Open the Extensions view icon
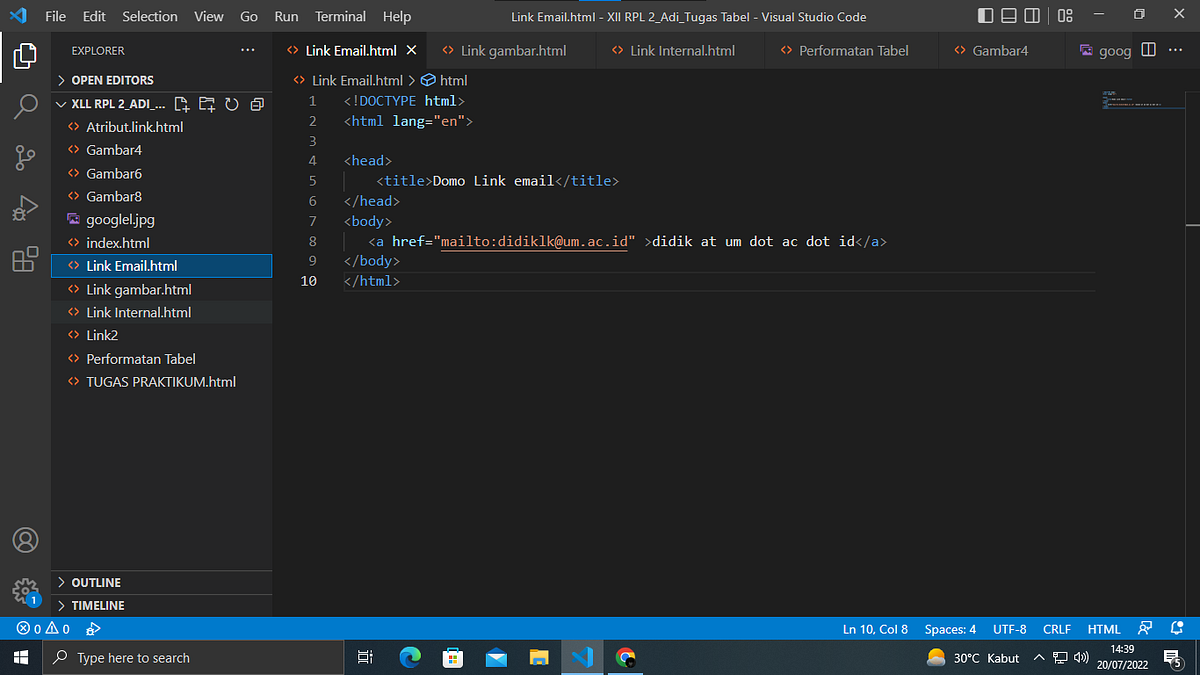 [x=25, y=259]
